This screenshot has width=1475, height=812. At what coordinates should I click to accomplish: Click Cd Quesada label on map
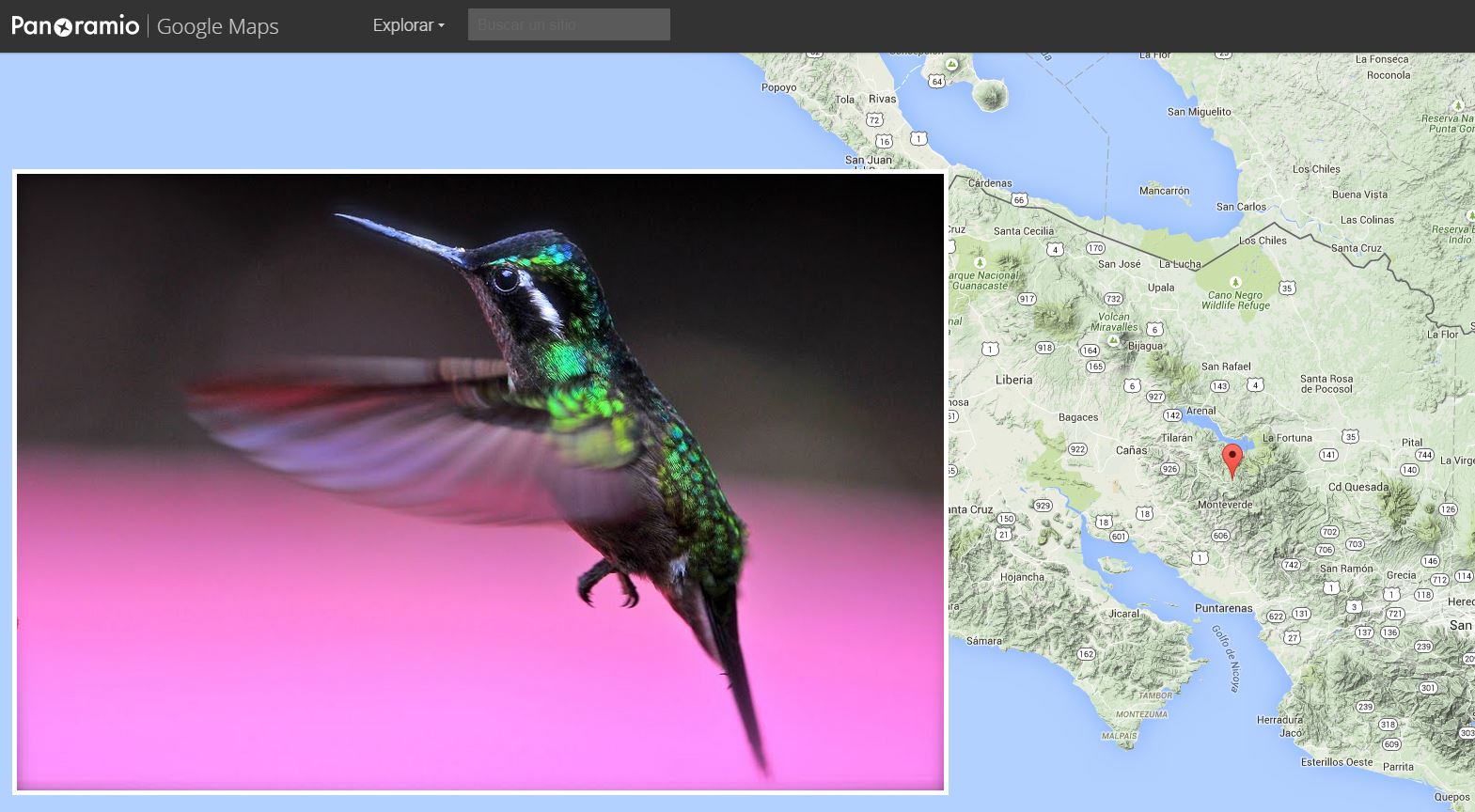click(1357, 487)
